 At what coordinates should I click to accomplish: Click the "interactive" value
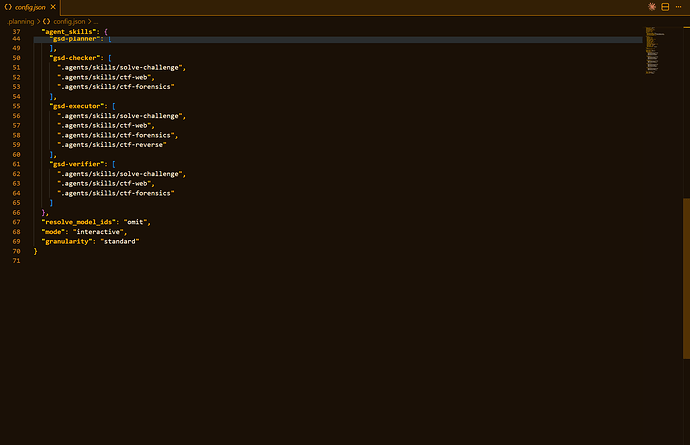(98, 232)
